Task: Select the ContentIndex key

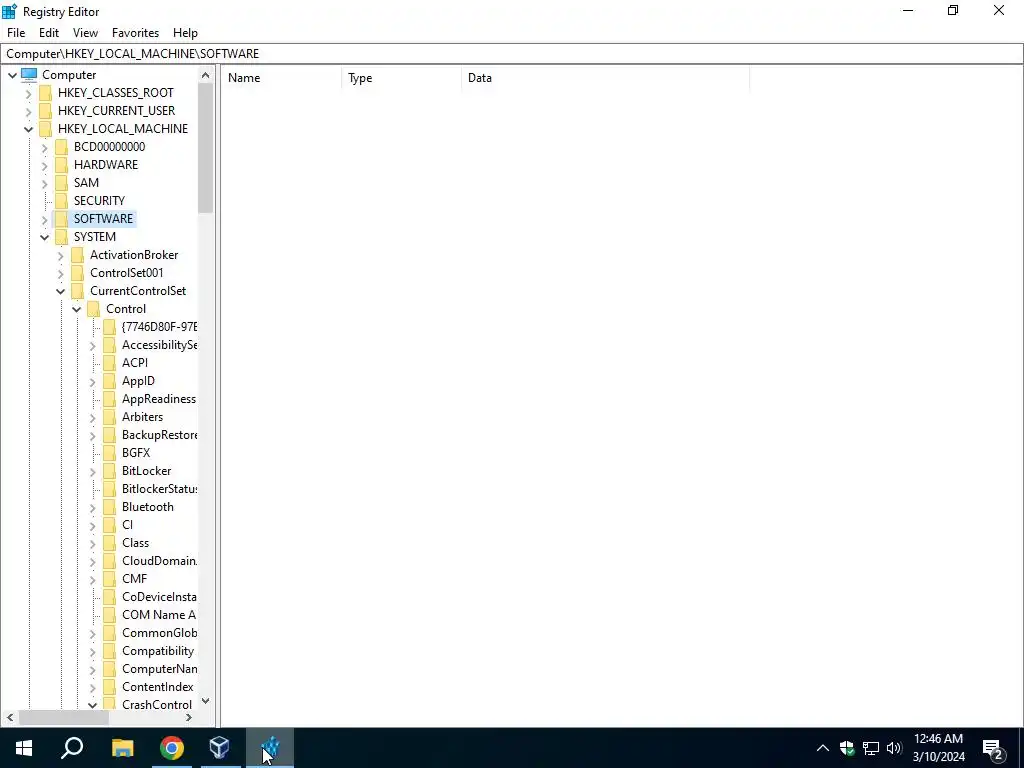Action: (157, 687)
